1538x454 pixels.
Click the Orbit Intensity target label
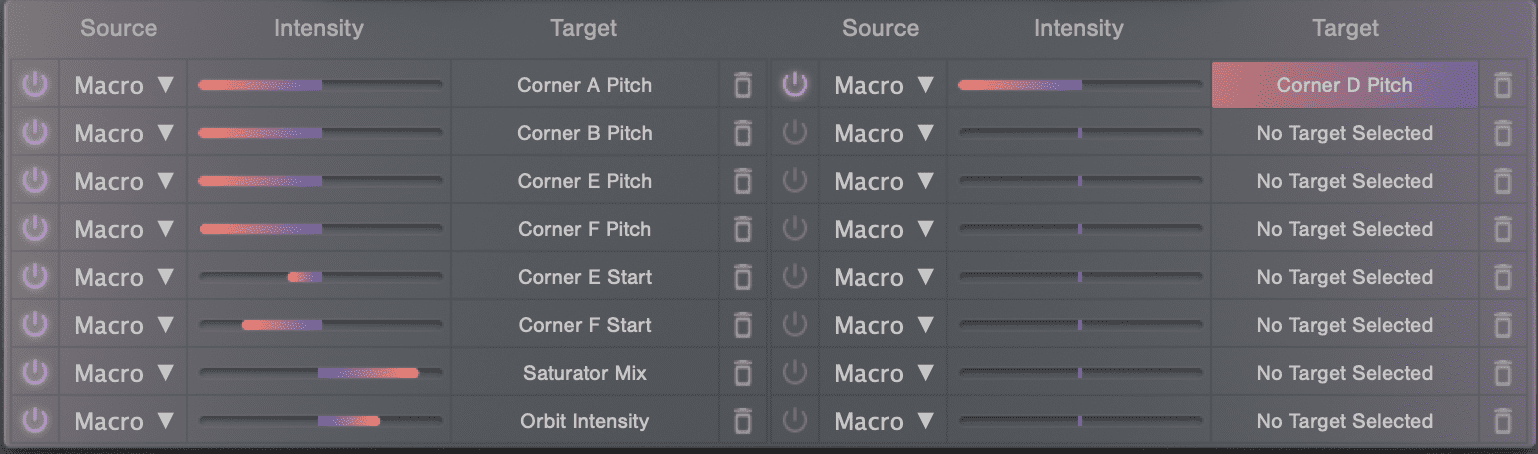[x=585, y=421]
